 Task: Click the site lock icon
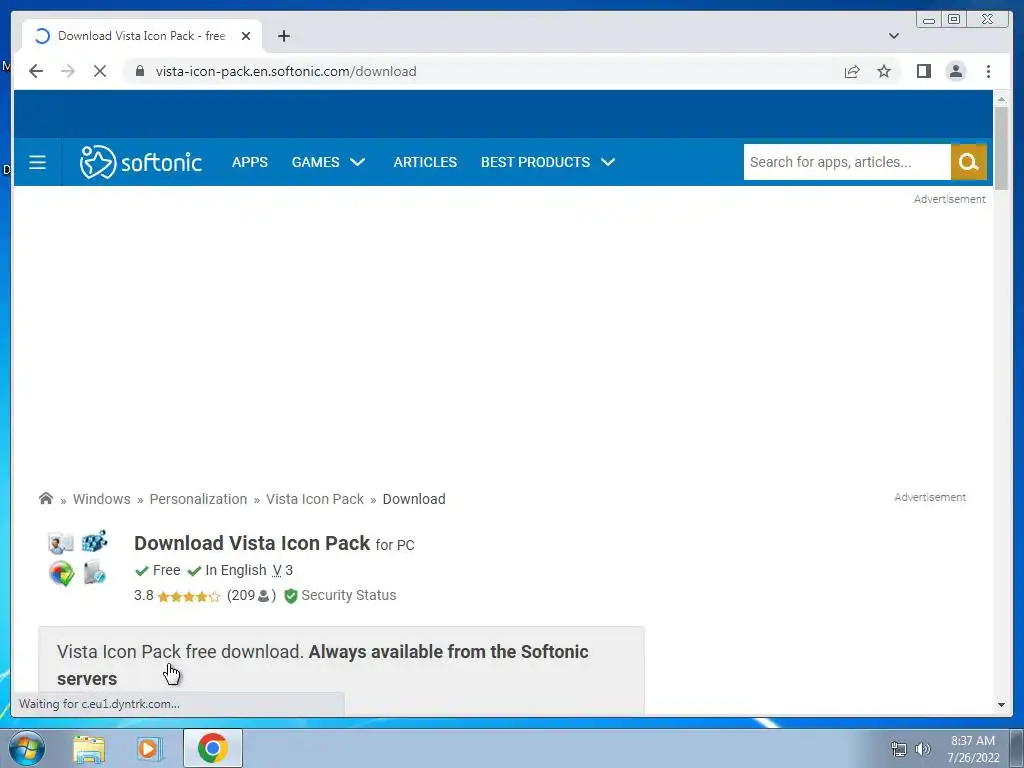(x=140, y=71)
